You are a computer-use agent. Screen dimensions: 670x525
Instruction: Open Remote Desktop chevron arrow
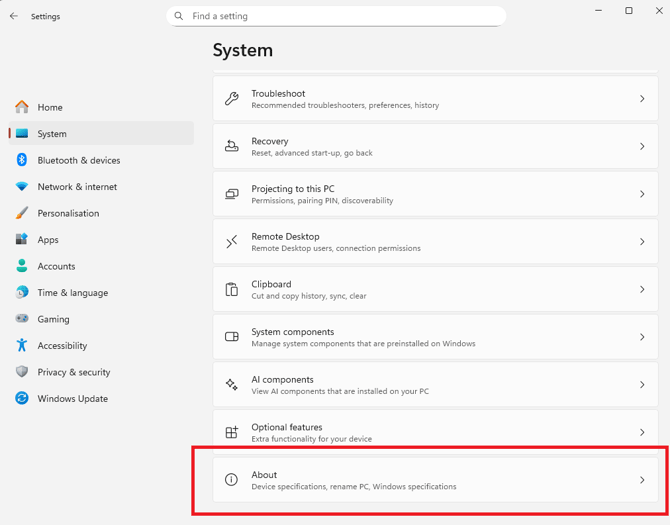tap(642, 242)
